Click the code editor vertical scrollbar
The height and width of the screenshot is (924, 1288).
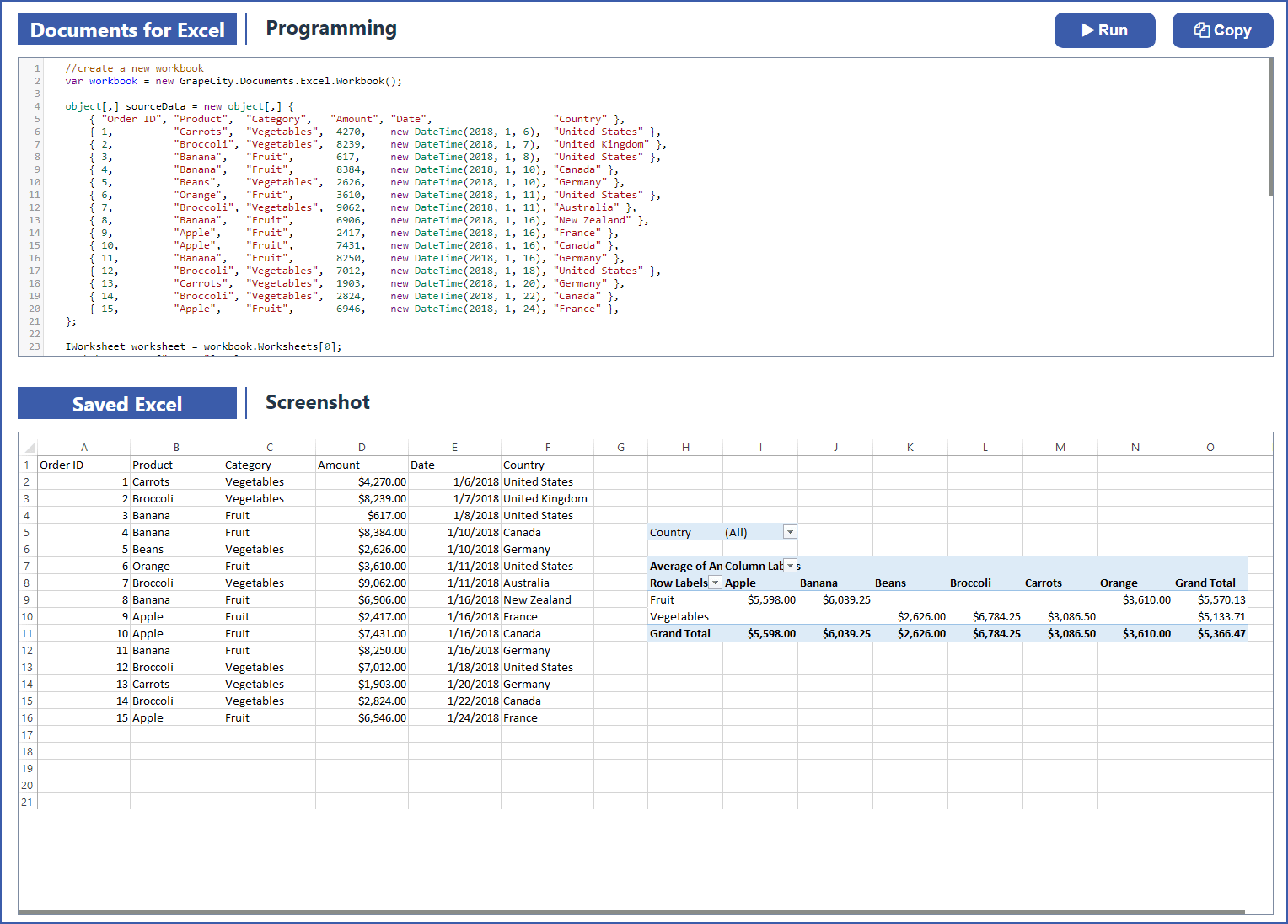pos(1270,127)
